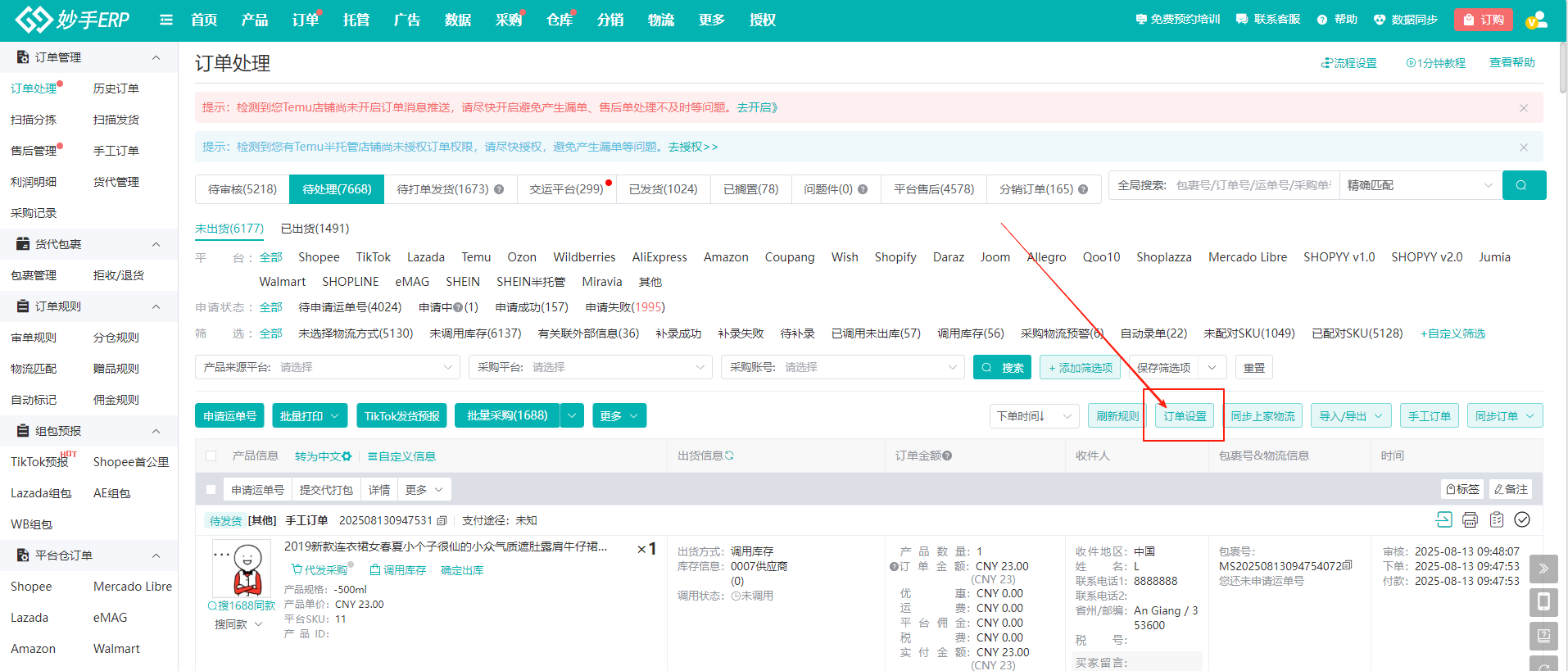Open 联系客服 in the top bar
The width and height of the screenshot is (1568, 671).
[x=1268, y=20]
